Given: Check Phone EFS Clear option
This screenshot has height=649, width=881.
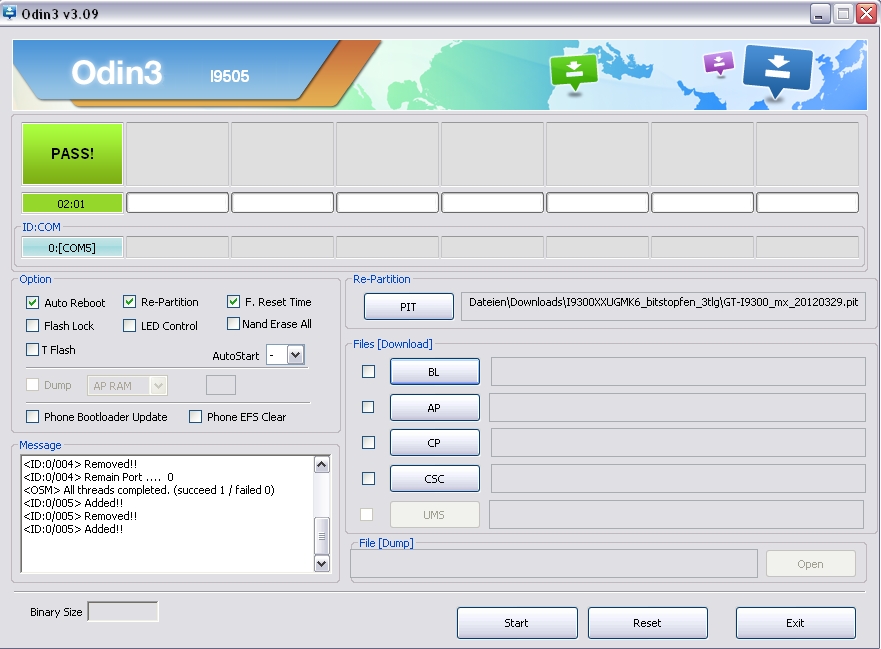Looking at the screenshot, I should click(x=195, y=416).
